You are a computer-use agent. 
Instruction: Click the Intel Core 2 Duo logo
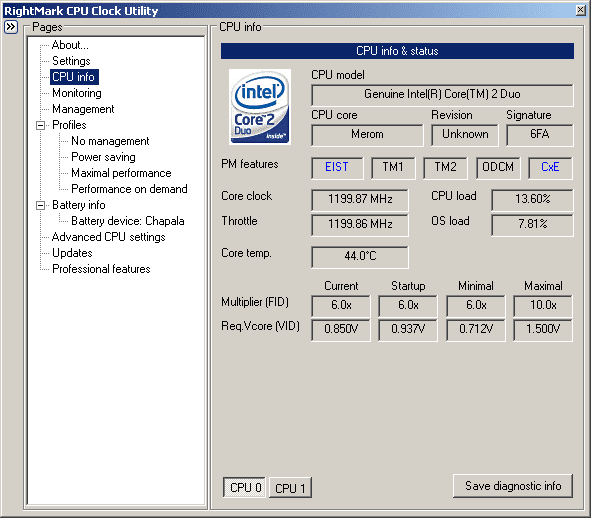pyautogui.click(x=260, y=107)
